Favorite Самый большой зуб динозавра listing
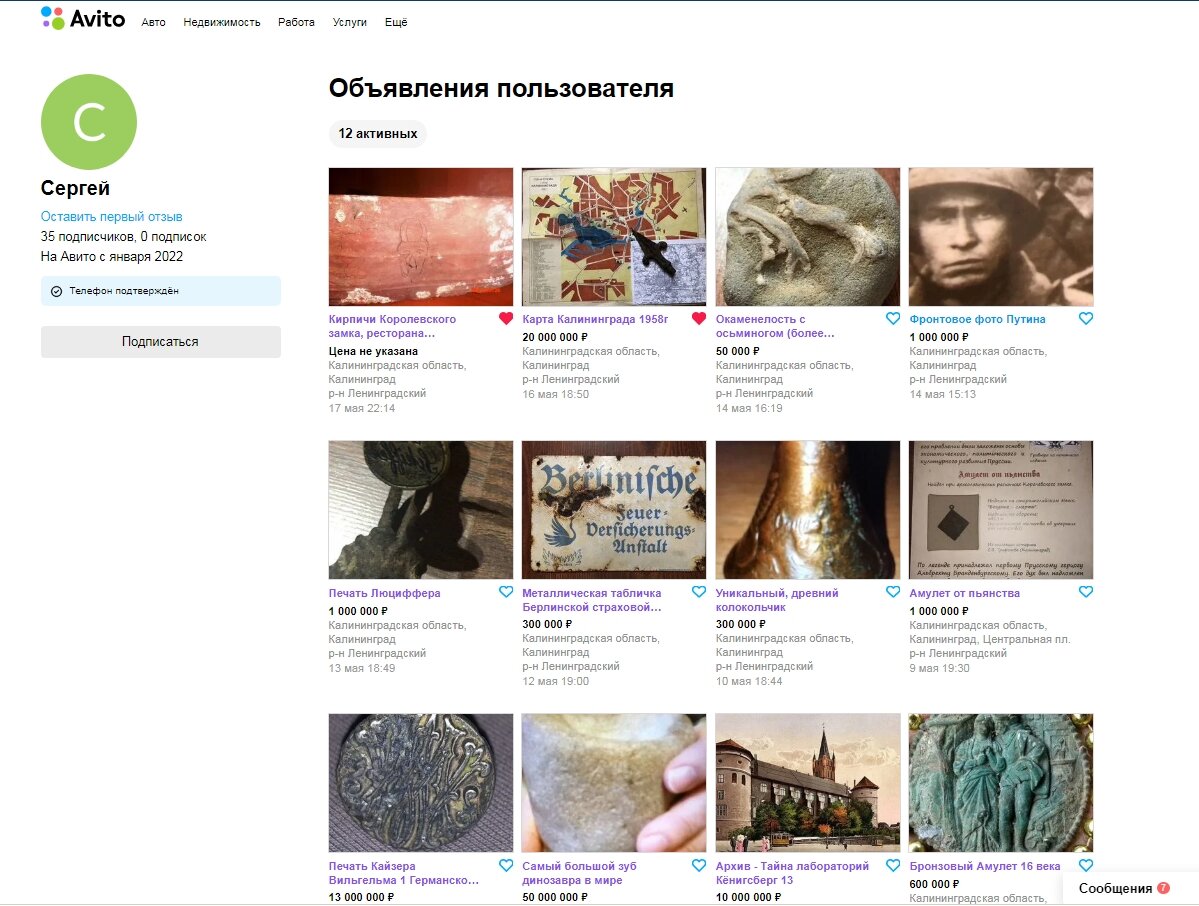Image resolution: width=1199 pixels, height=906 pixels. (698, 865)
